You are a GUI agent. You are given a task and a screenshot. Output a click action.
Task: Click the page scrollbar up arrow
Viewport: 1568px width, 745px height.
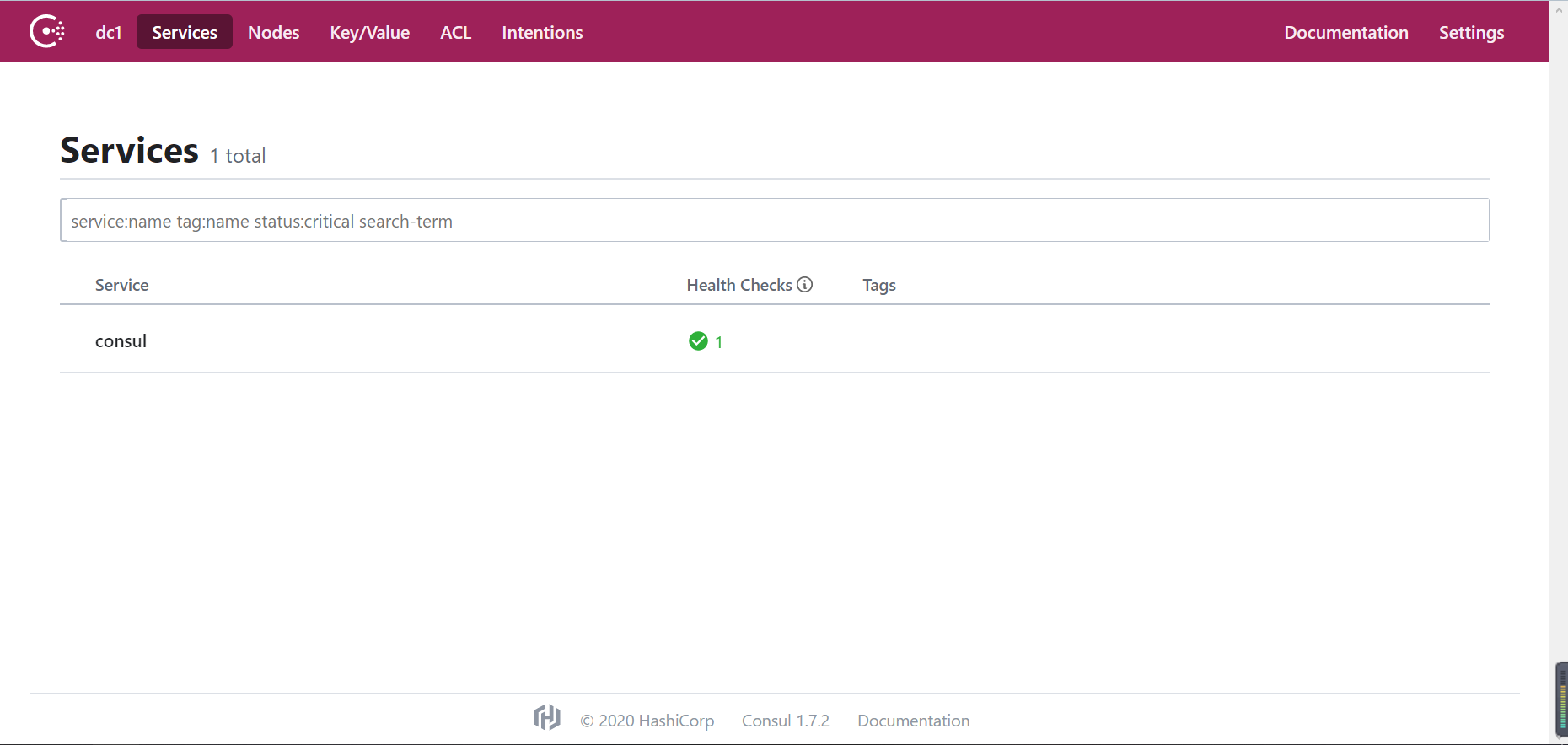[1559, 9]
